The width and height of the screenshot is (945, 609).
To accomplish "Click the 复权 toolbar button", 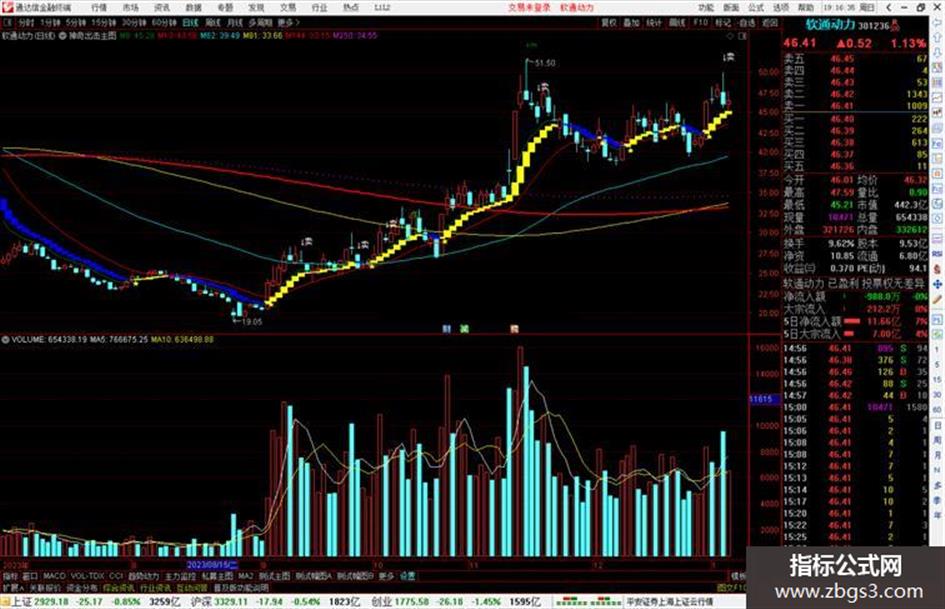I will 609,22.
